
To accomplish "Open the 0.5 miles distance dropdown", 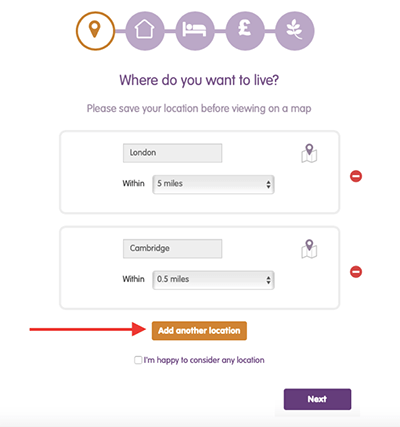I will point(213,280).
